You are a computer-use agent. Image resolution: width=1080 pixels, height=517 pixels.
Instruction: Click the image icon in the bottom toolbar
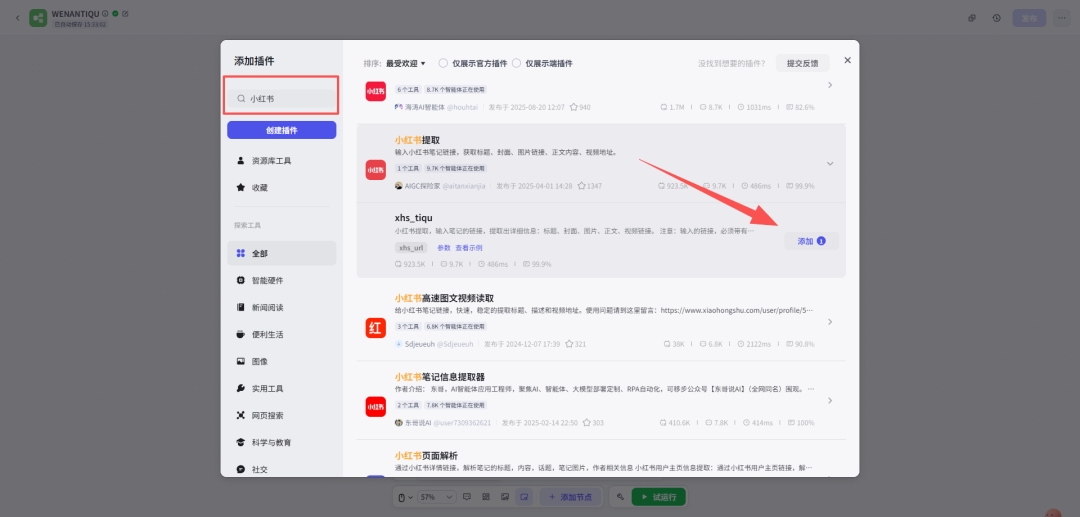pyautogui.click(x=505, y=496)
